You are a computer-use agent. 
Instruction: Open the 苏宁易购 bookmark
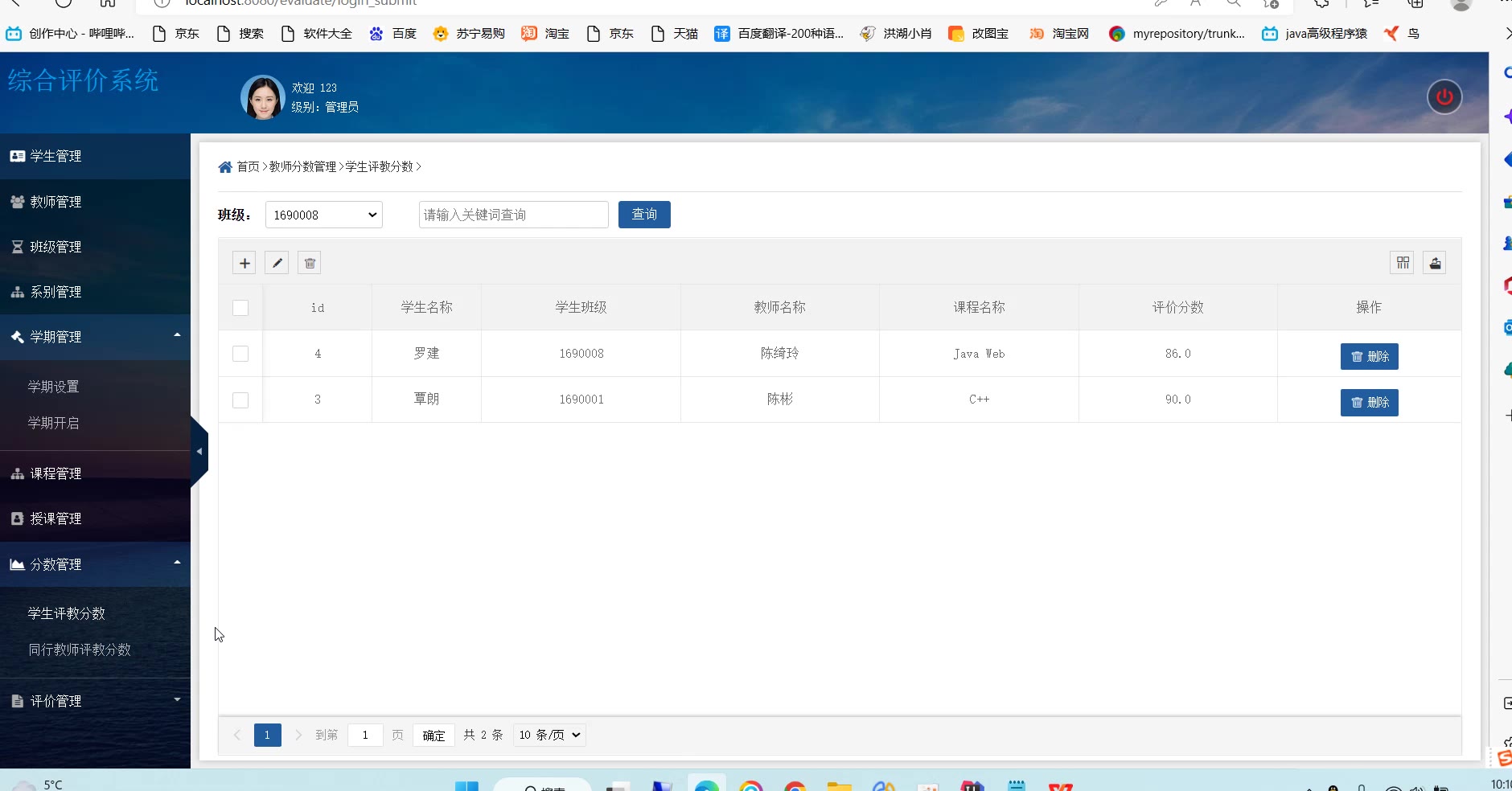469,34
